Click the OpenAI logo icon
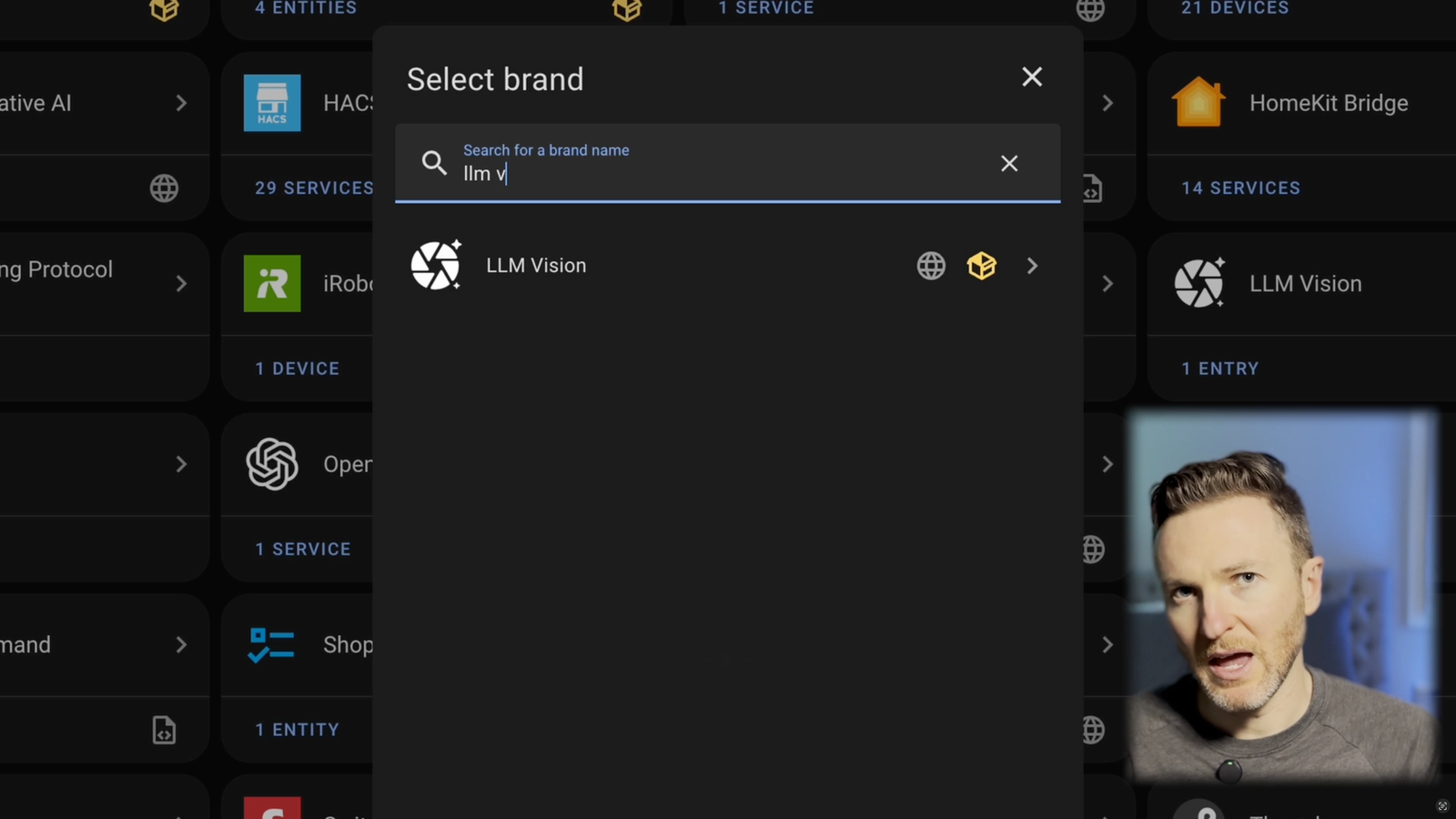The width and height of the screenshot is (1456, 819). tap(272, 464)
